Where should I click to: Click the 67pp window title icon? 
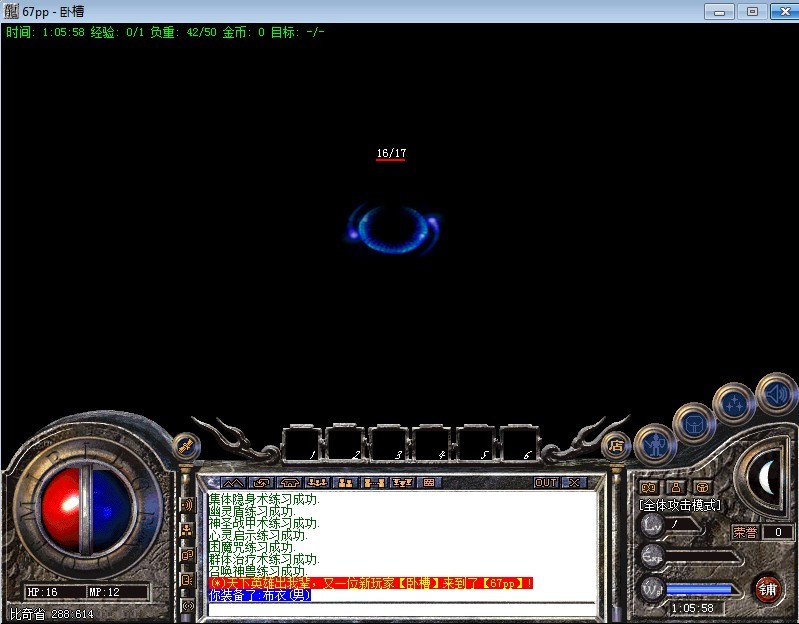coord(11,11)
